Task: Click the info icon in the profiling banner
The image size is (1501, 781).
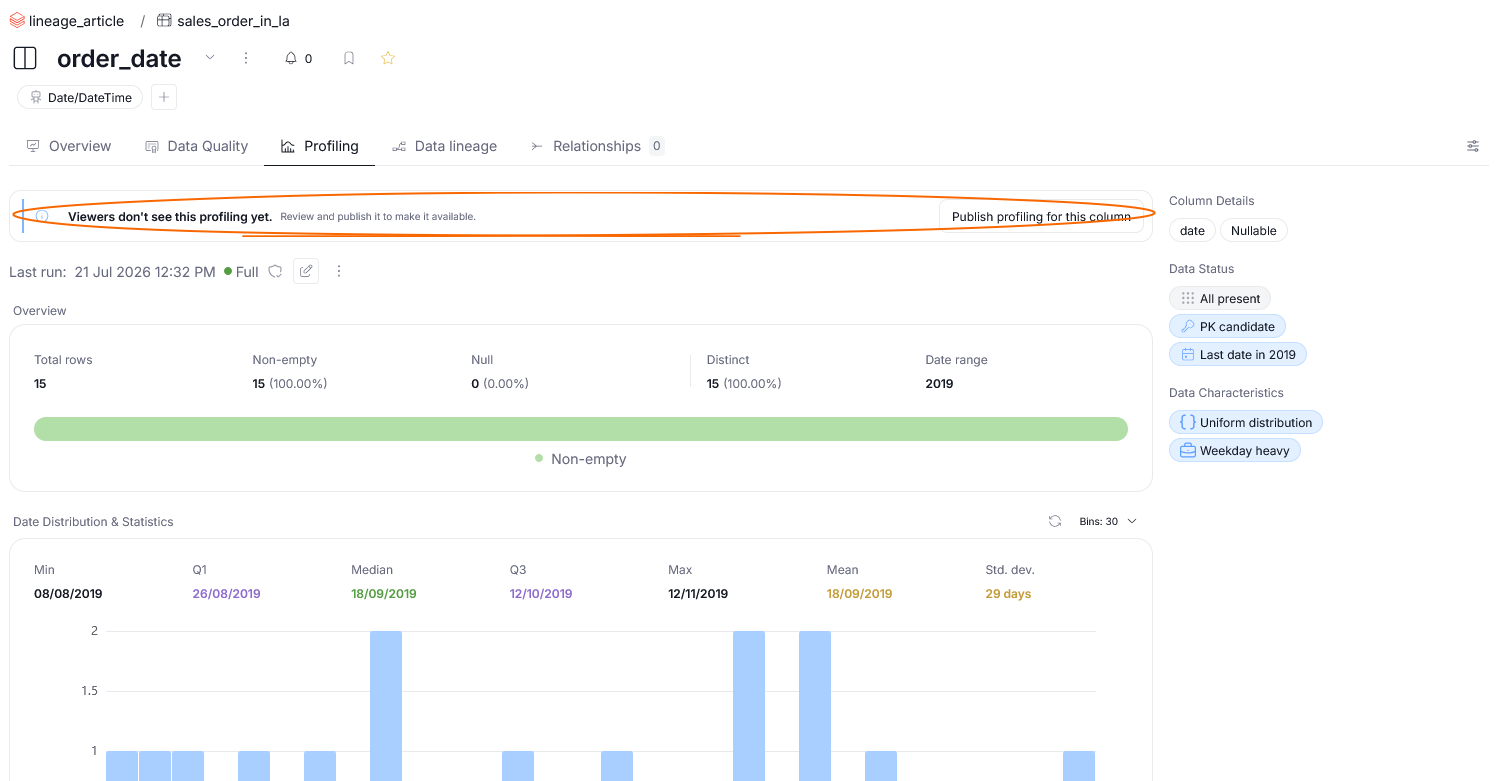Action: pos(42,216)
